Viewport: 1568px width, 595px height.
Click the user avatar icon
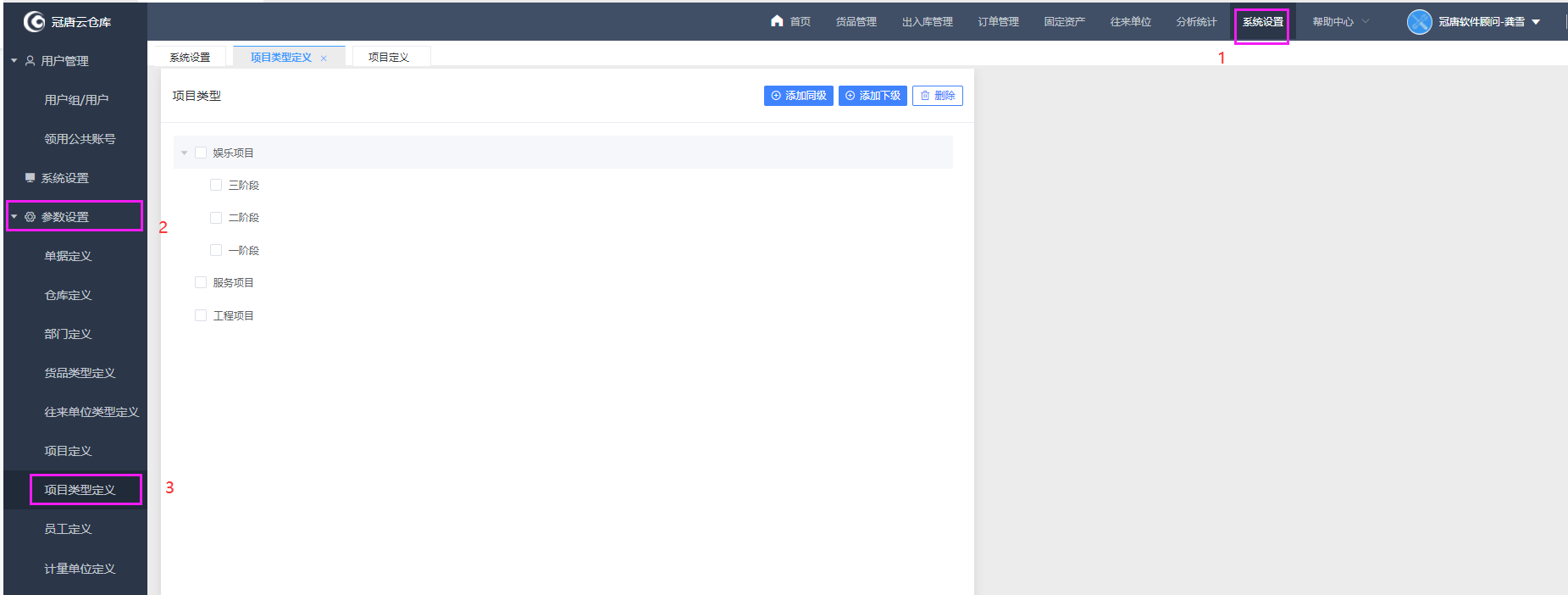1419,21
